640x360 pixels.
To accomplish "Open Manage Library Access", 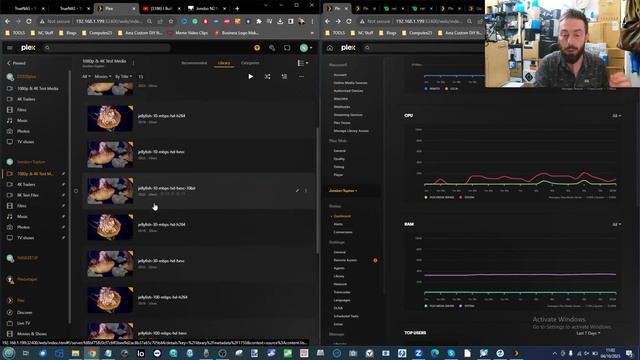I will 351,131.
